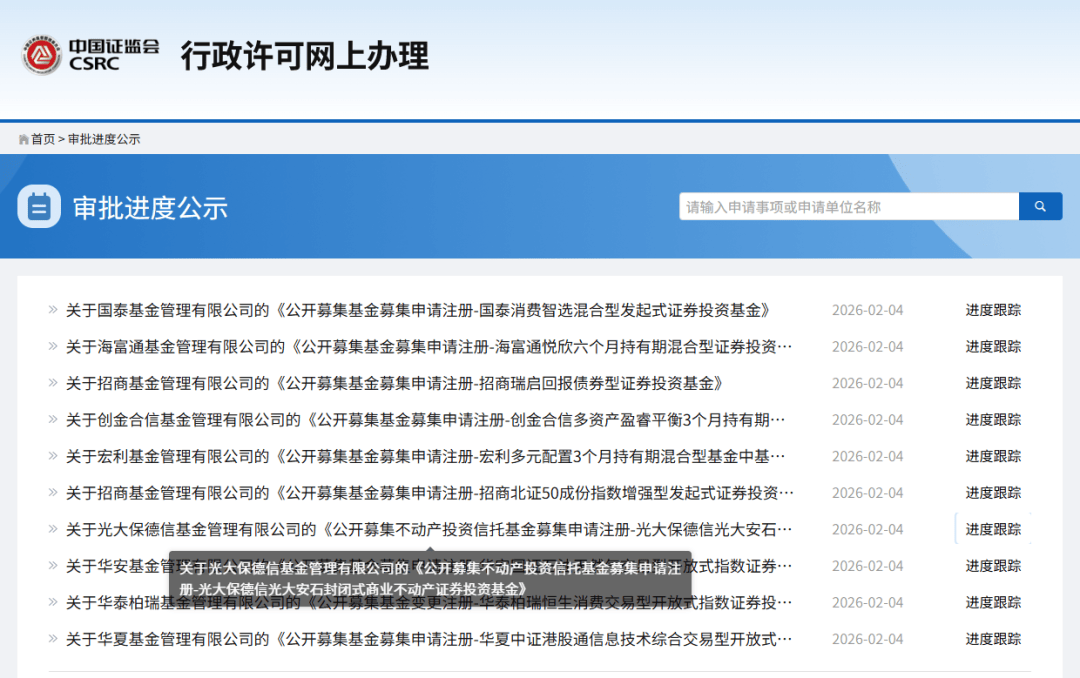1080x678 pixels.
Task: Click the 首页 breadcrumb link
Action: coord(43,140)
